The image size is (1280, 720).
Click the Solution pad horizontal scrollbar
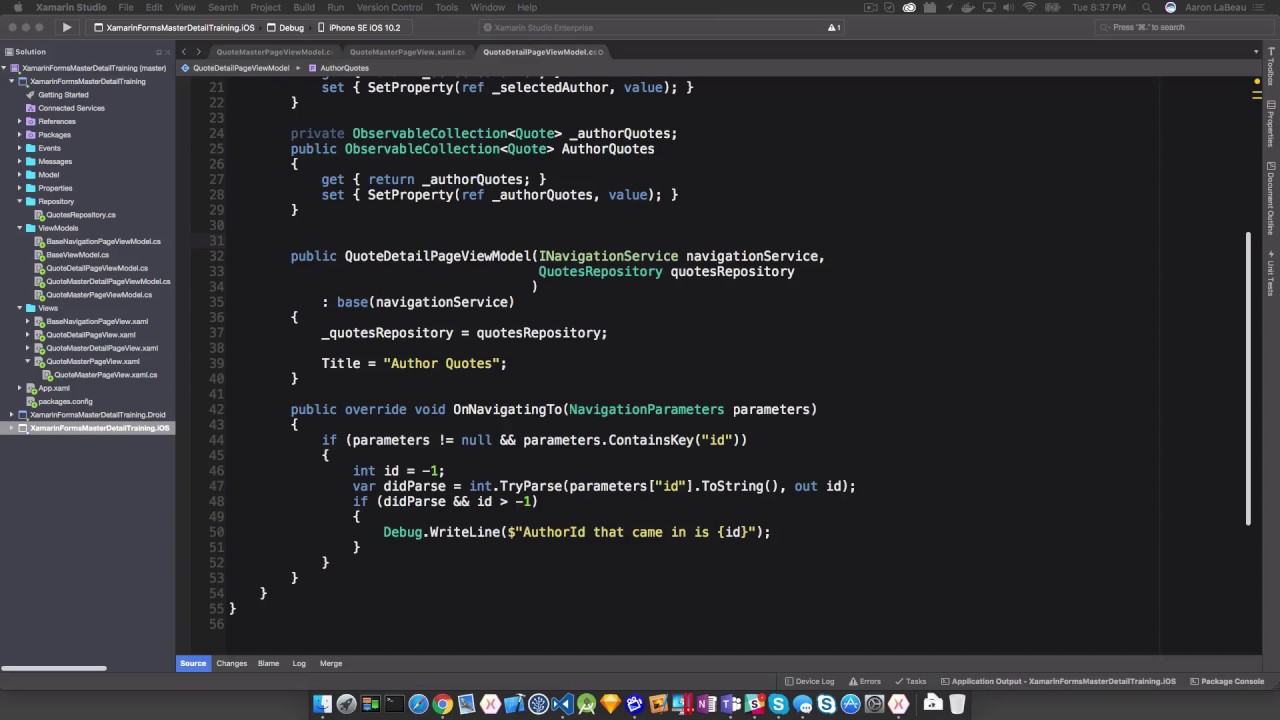pos(54,668)
